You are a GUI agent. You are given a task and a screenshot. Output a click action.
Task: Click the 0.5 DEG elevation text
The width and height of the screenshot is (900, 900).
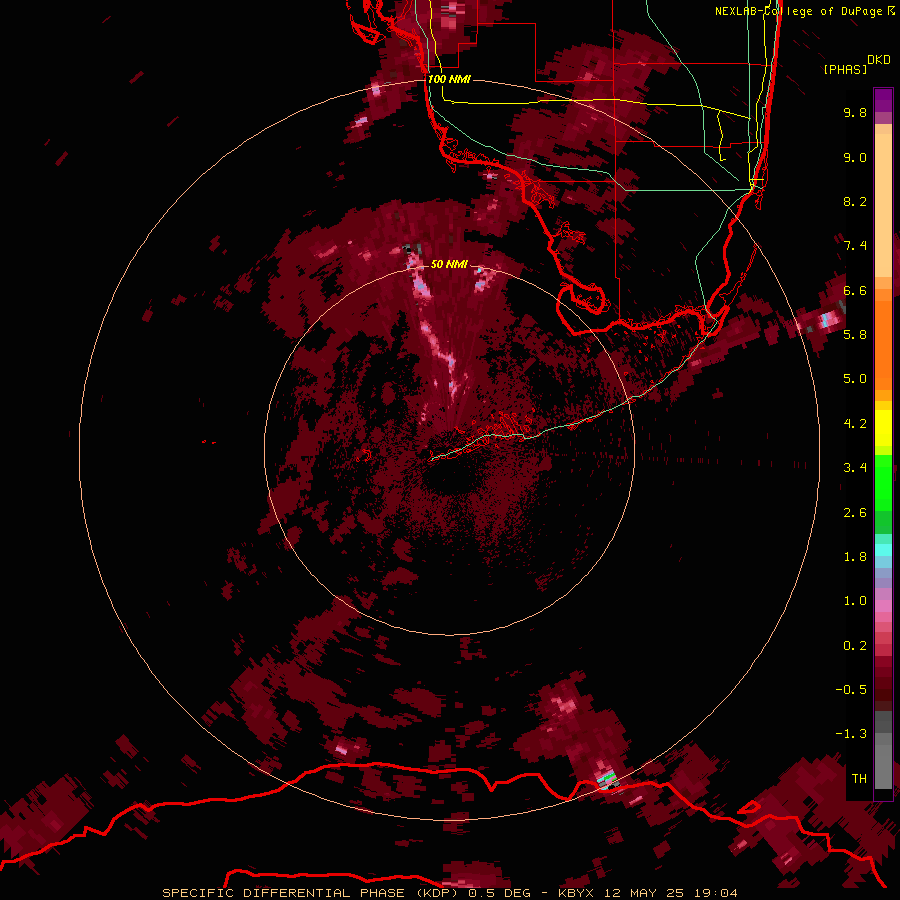pos(500,893)
